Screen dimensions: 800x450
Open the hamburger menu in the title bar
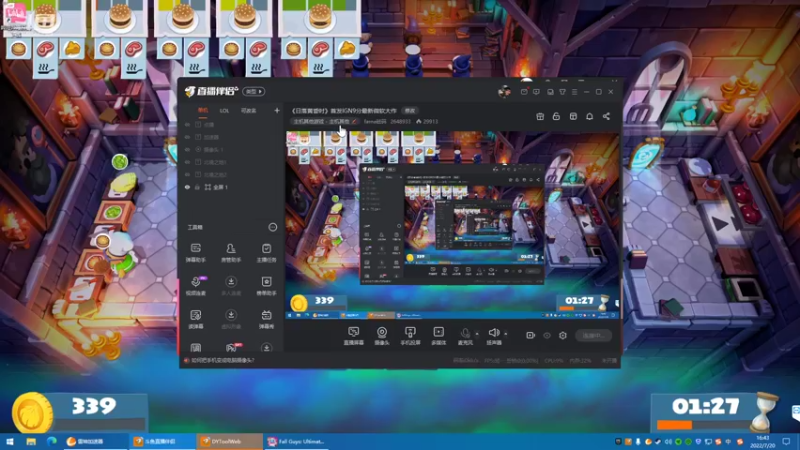coord(574,92)
